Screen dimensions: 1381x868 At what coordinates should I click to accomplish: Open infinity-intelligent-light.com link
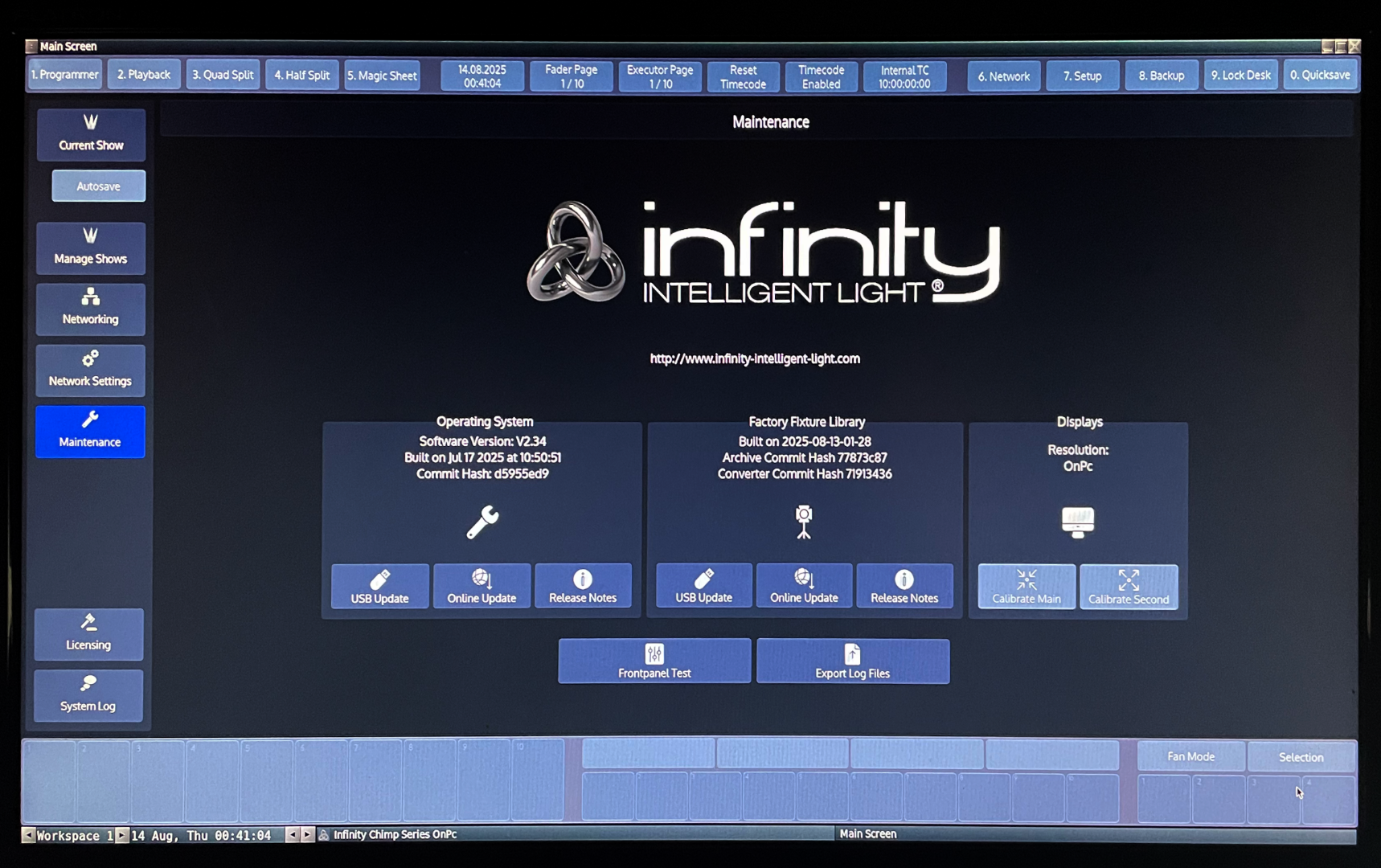755,358
